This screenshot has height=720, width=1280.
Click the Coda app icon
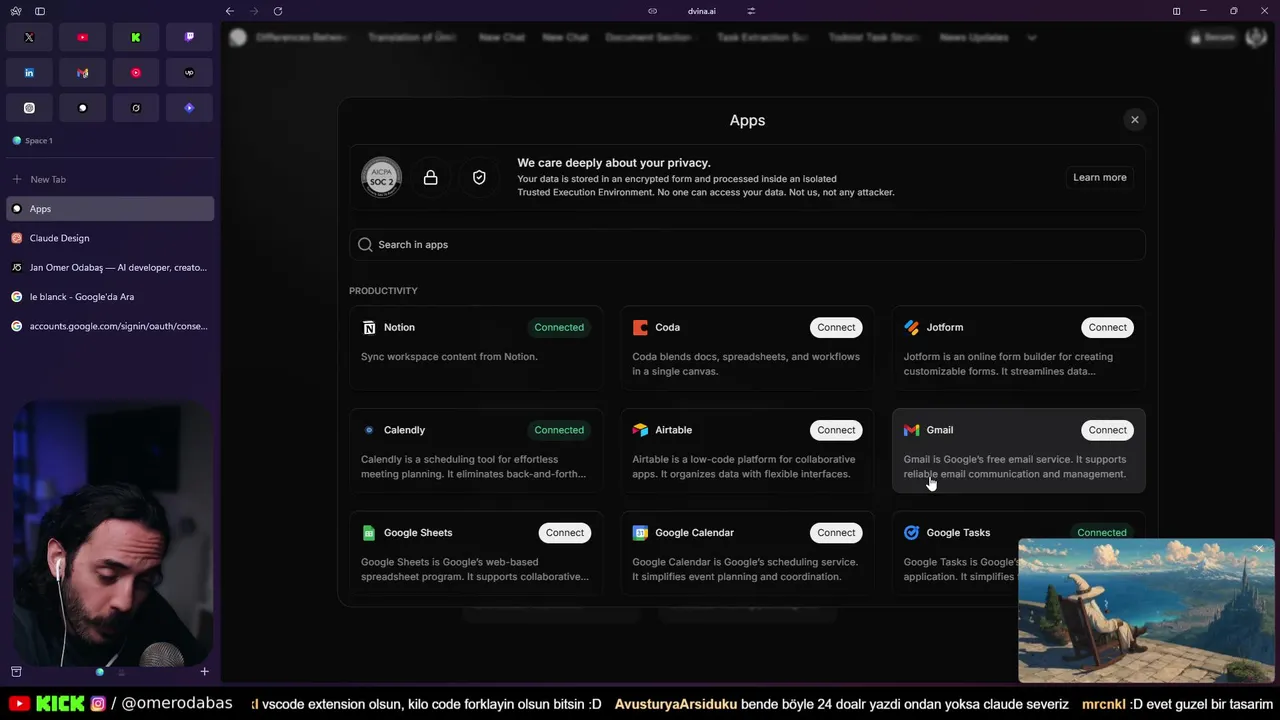pyautogui.click(x=640, y=327)
